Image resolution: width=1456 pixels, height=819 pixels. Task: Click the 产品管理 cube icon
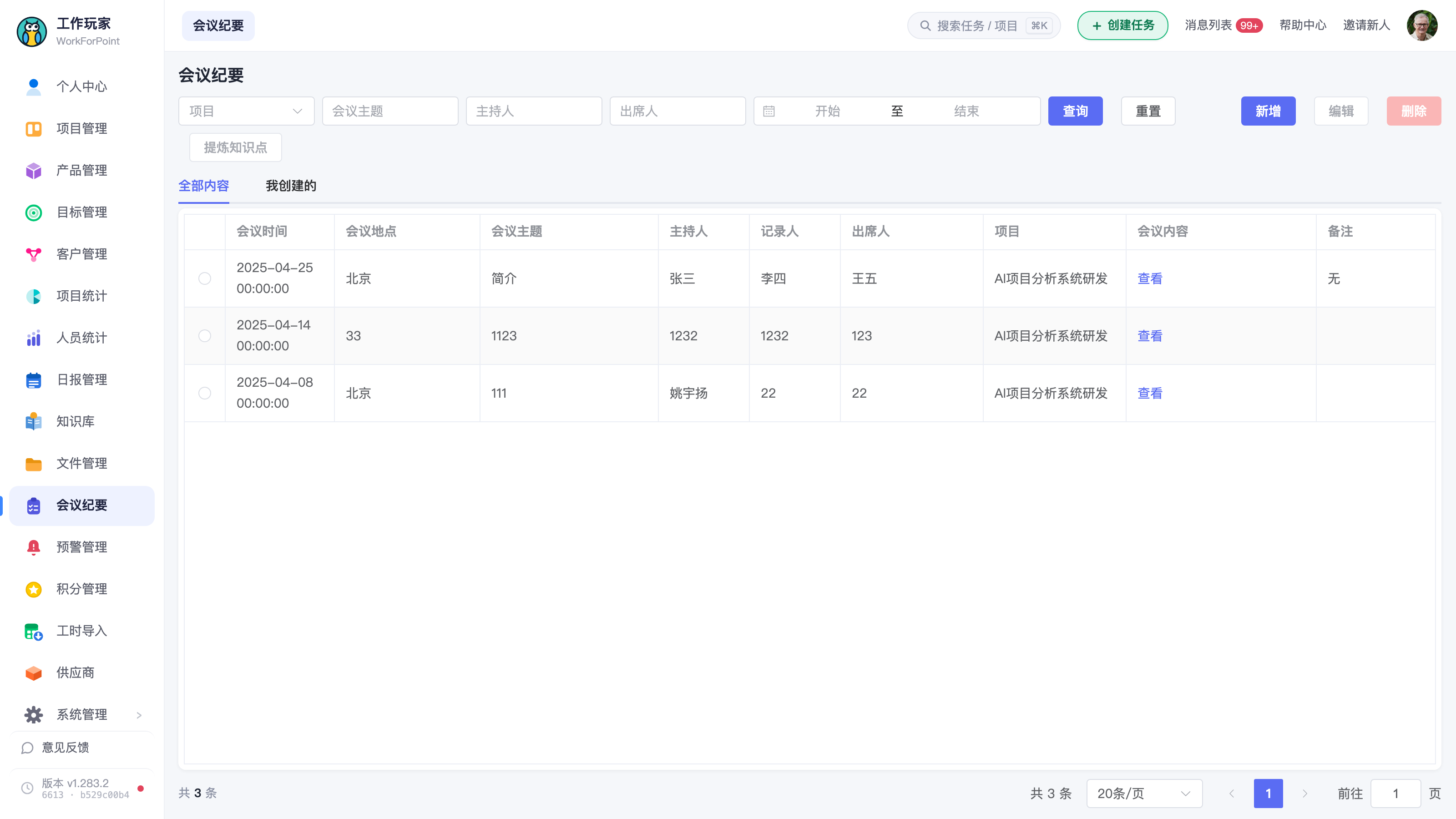click(33, 171)
